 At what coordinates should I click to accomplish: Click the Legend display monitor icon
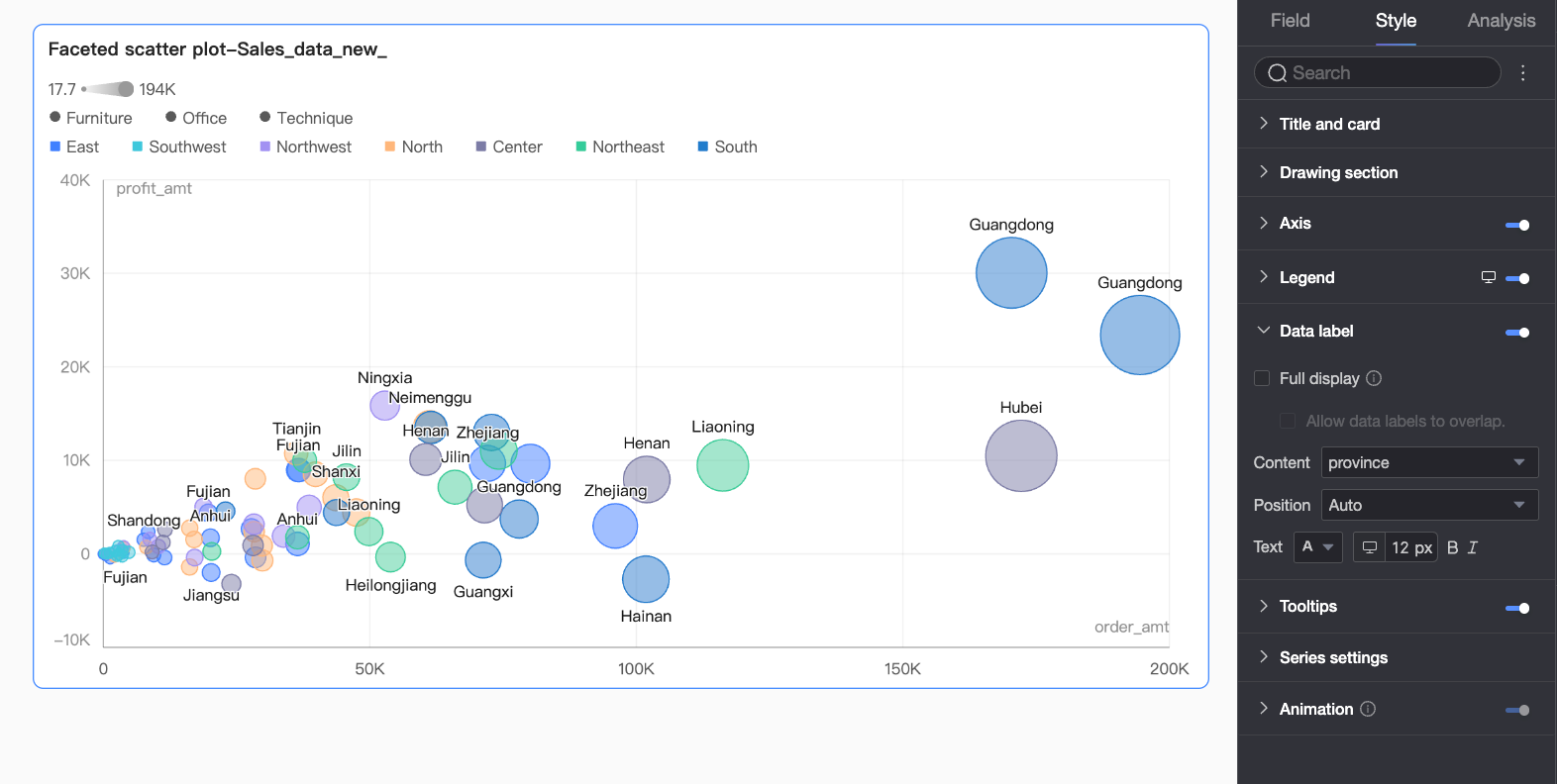[1488, 277]
